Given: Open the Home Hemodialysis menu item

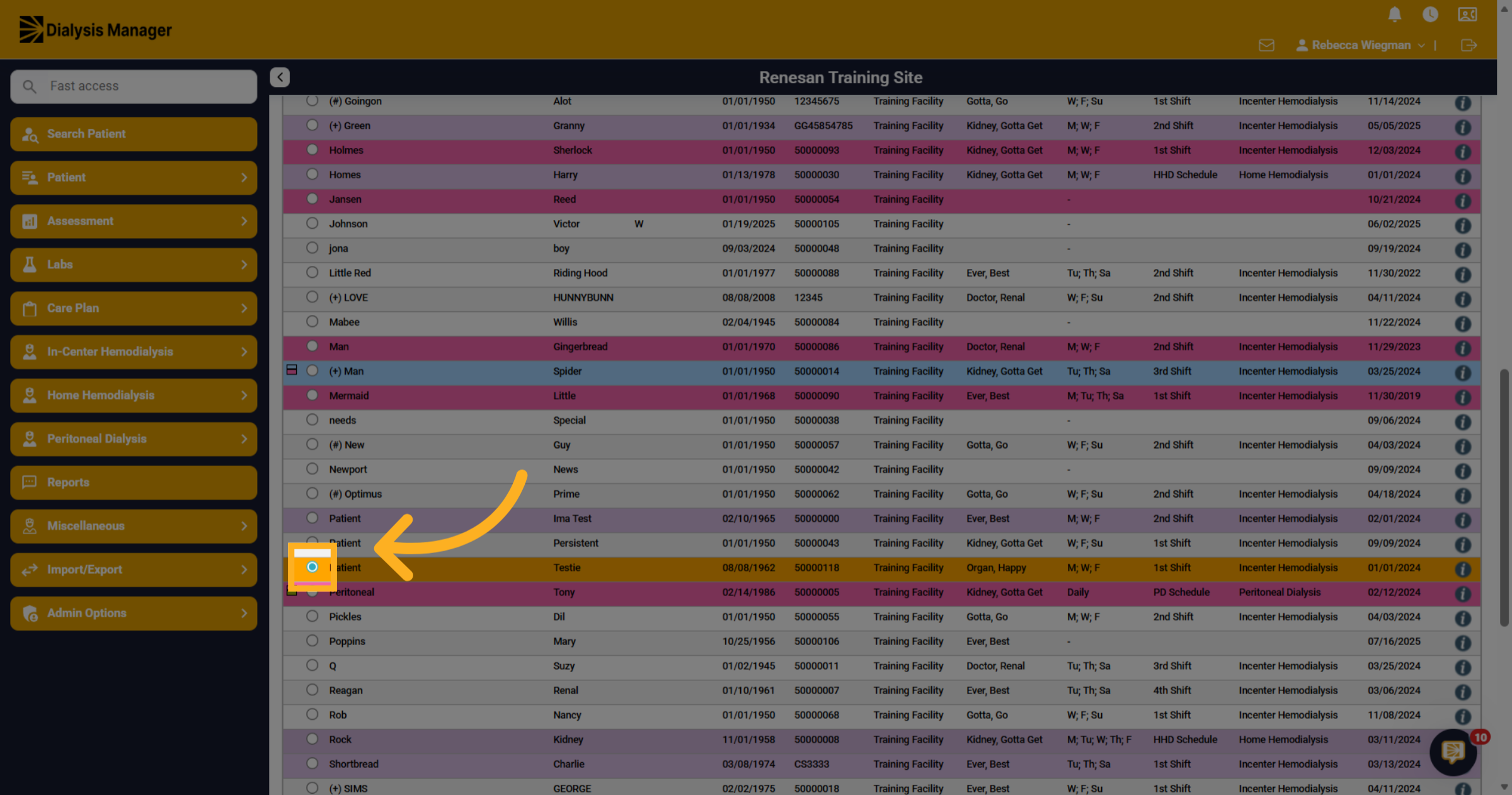Looking at the screenshot, I should click(x=134, y=395).
